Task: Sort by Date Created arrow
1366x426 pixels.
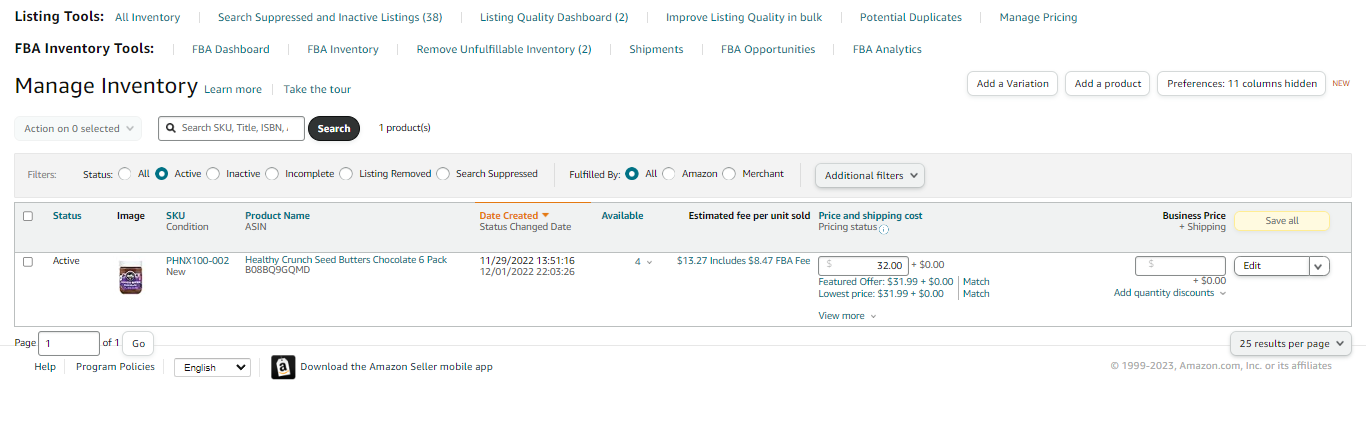Action: pos(545,215)
